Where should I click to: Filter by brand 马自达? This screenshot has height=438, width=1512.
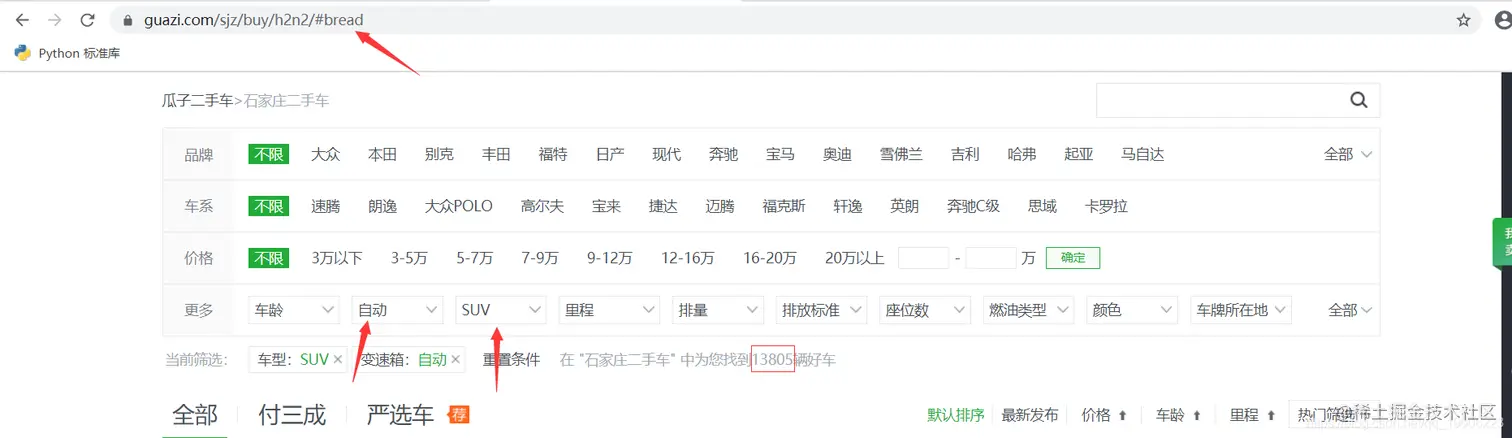(1143, 154)
